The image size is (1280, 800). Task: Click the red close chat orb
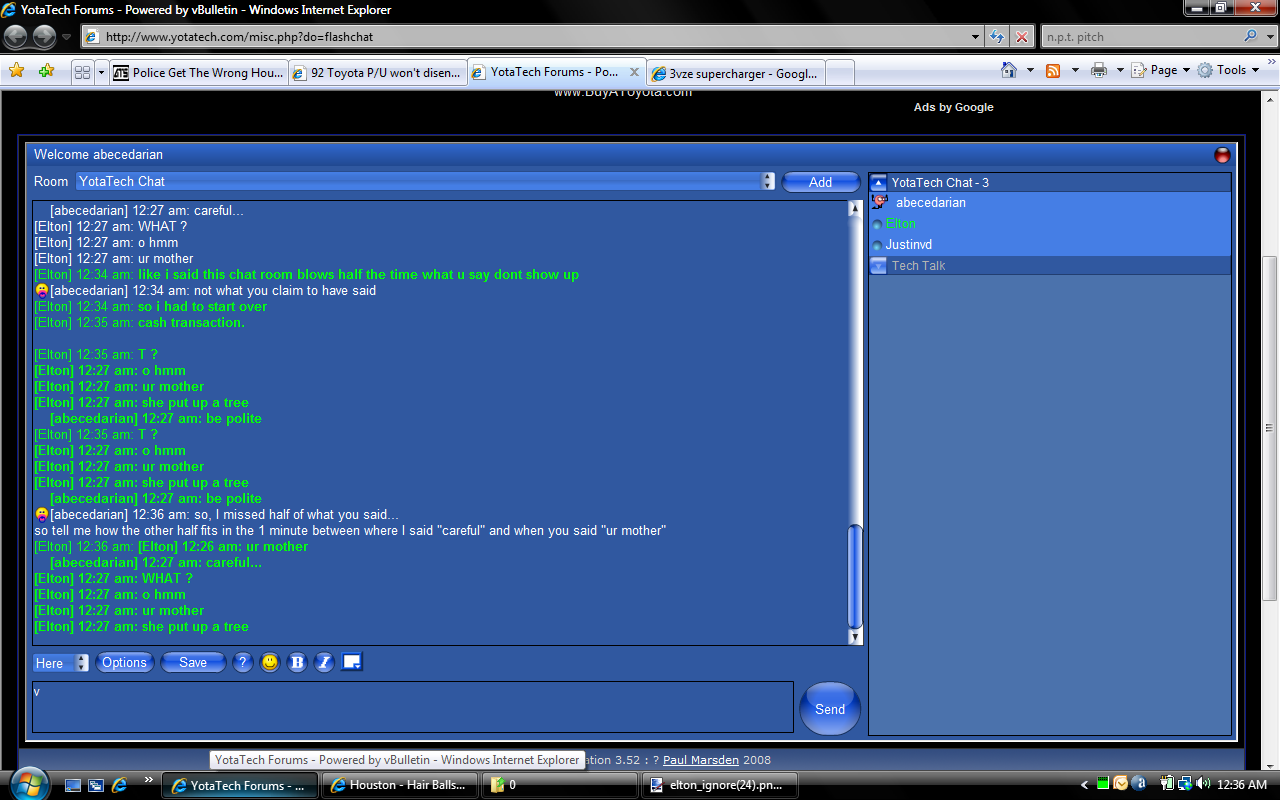coord(1222,155)
